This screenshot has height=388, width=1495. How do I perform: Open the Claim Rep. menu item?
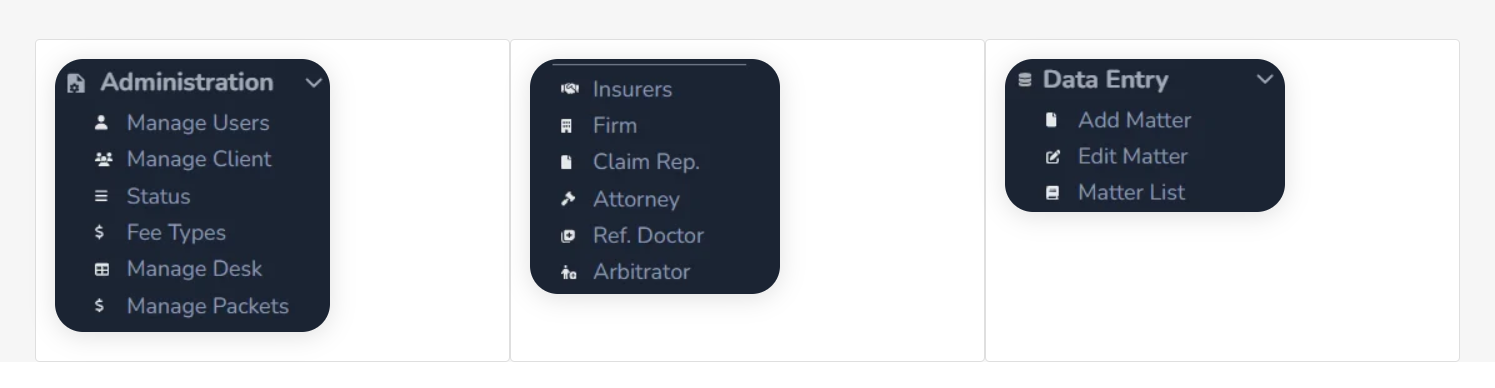coord(646,162)
